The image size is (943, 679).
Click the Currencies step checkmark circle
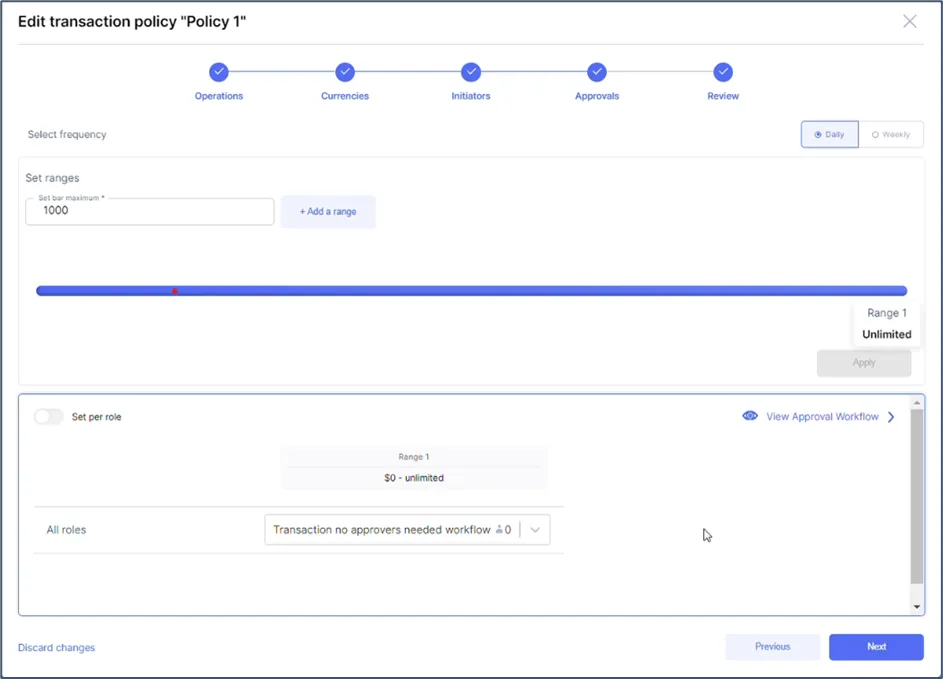coord(345,72)
